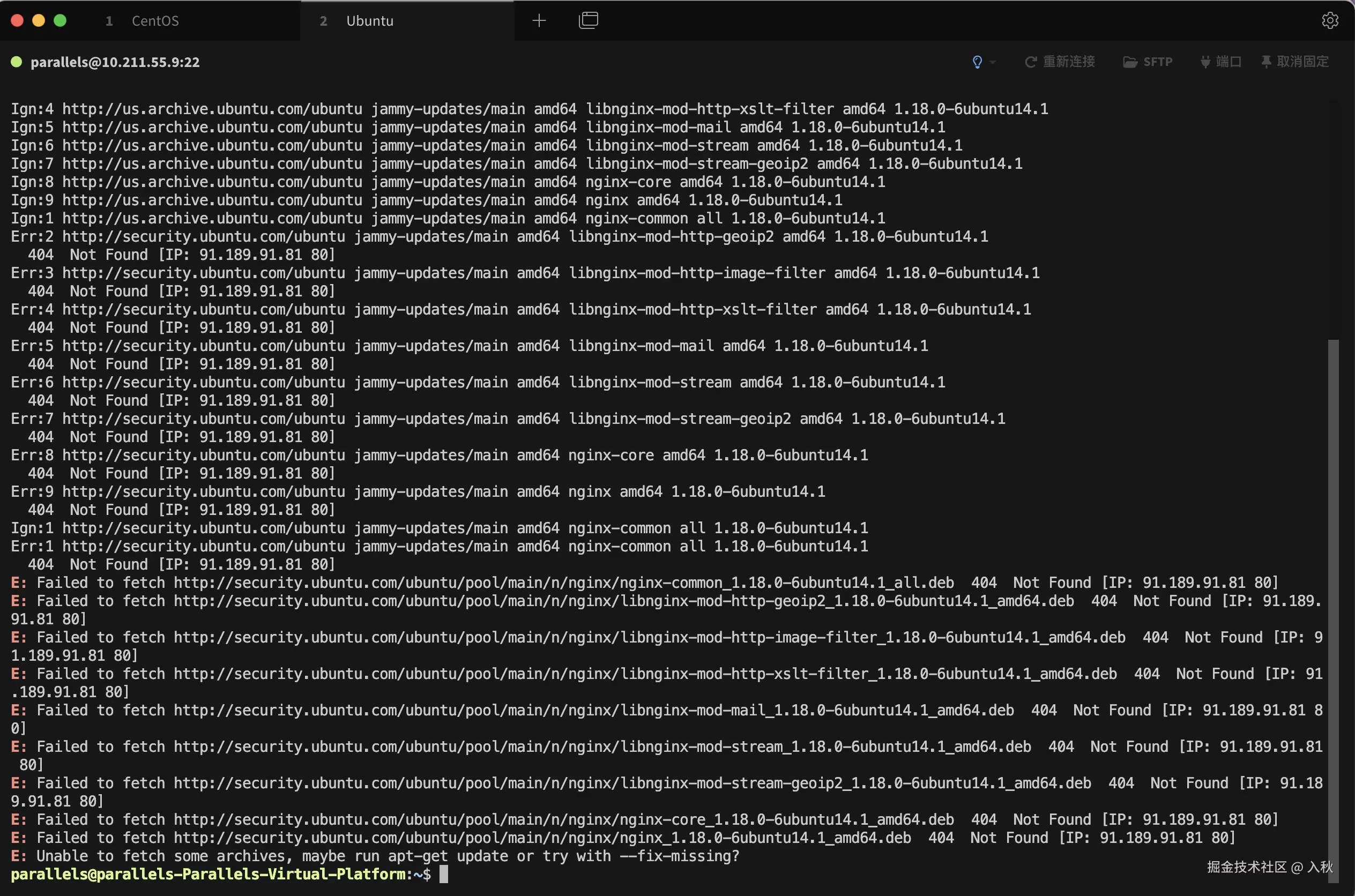
Task: Click the 'Unable to fetch some archives' line
Action: (x=388, y=855)
